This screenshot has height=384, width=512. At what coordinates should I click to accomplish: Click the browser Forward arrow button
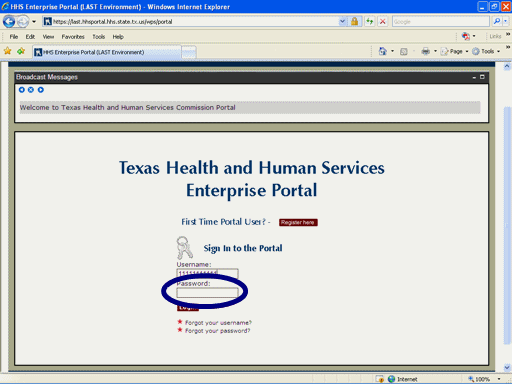click(23, 22)
